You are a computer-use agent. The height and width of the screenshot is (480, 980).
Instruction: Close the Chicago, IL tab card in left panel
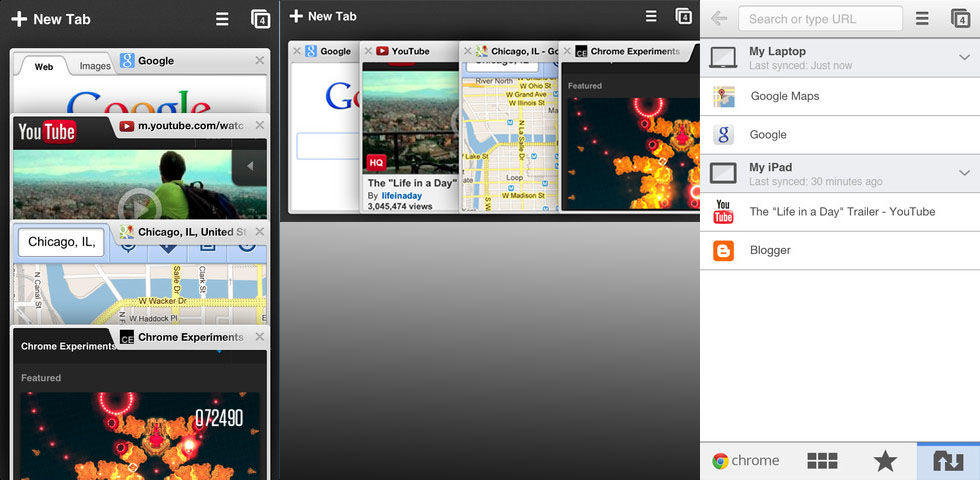click(x=259, y=232)
